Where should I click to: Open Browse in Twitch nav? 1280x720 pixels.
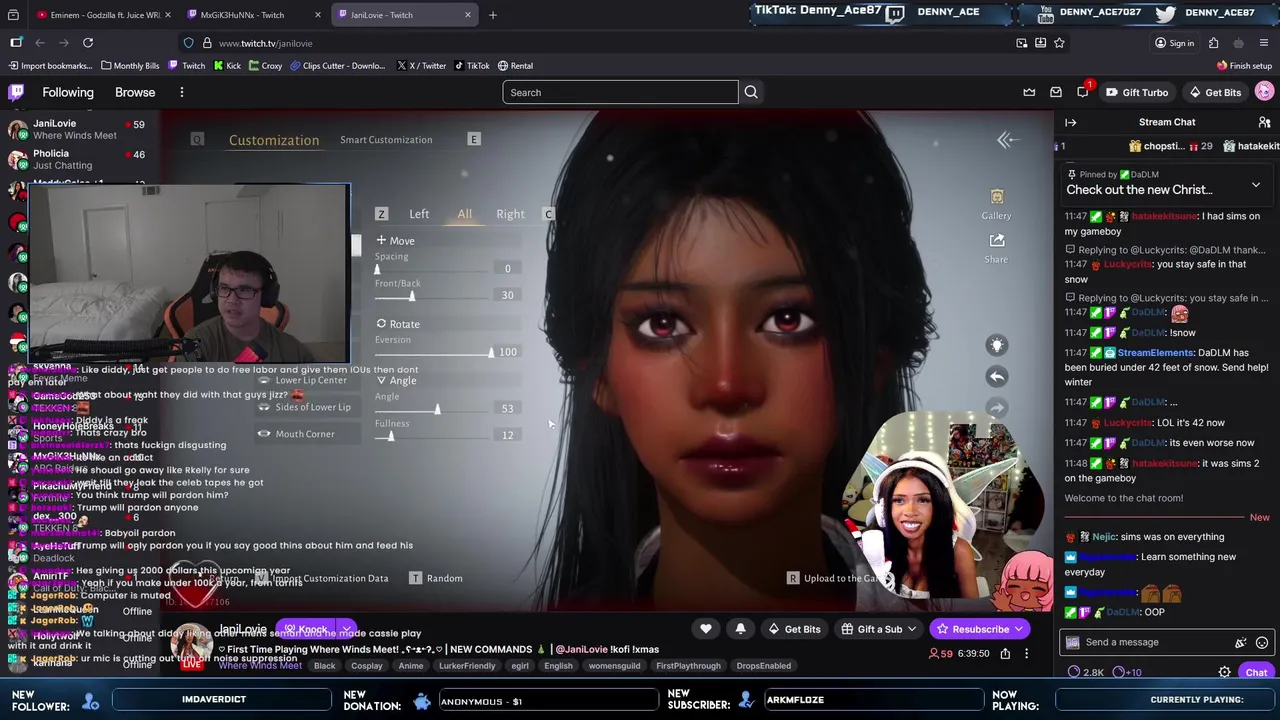tap(135, 92)
